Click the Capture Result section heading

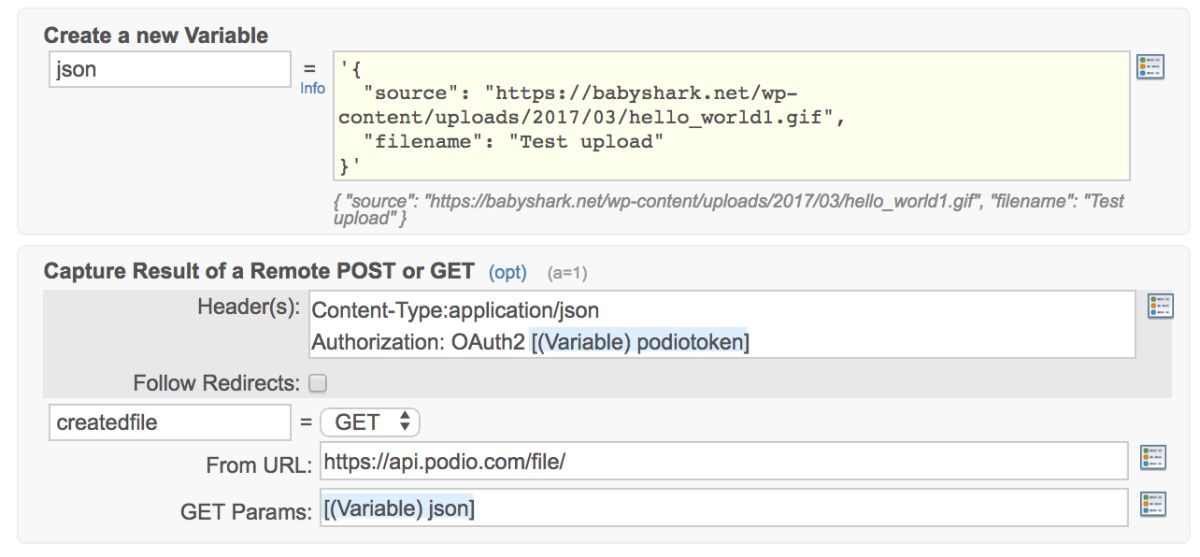tap(260, 271)
